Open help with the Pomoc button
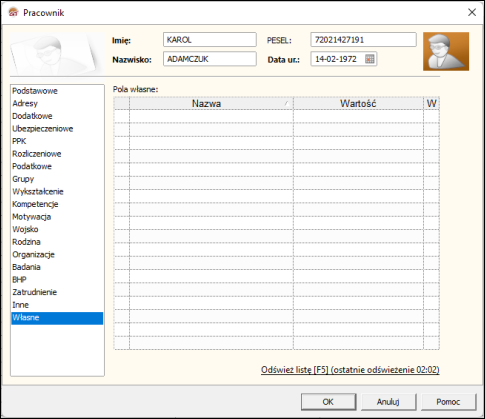The image size is (485, 419). click(x=448, y=402)
